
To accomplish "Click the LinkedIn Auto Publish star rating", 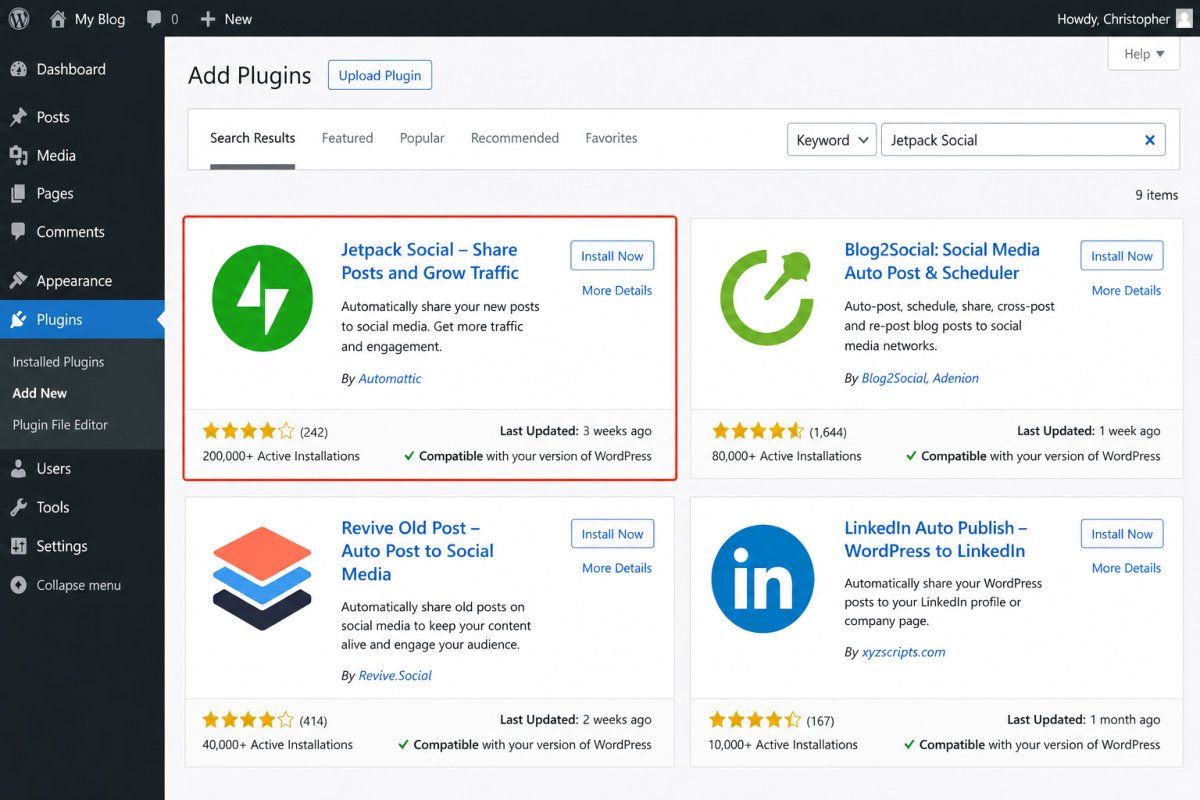I will (x=756, y=720).
